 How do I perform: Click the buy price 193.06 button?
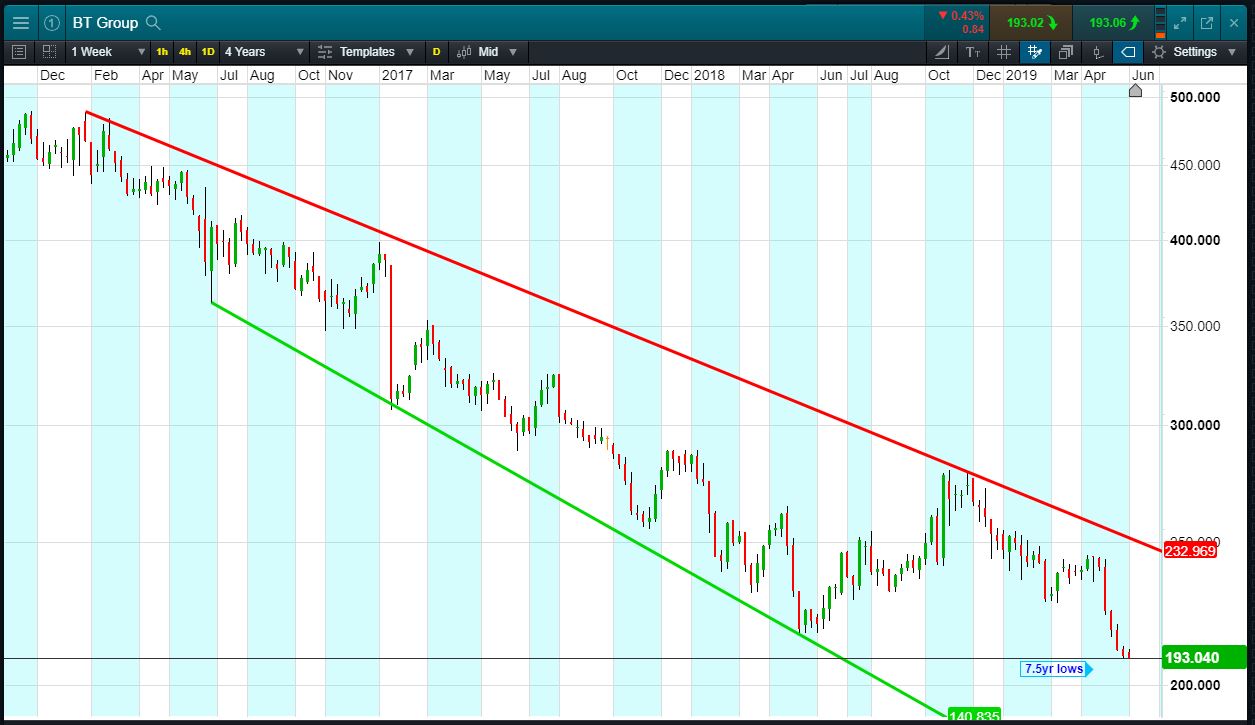click(x=1113, y=22)
